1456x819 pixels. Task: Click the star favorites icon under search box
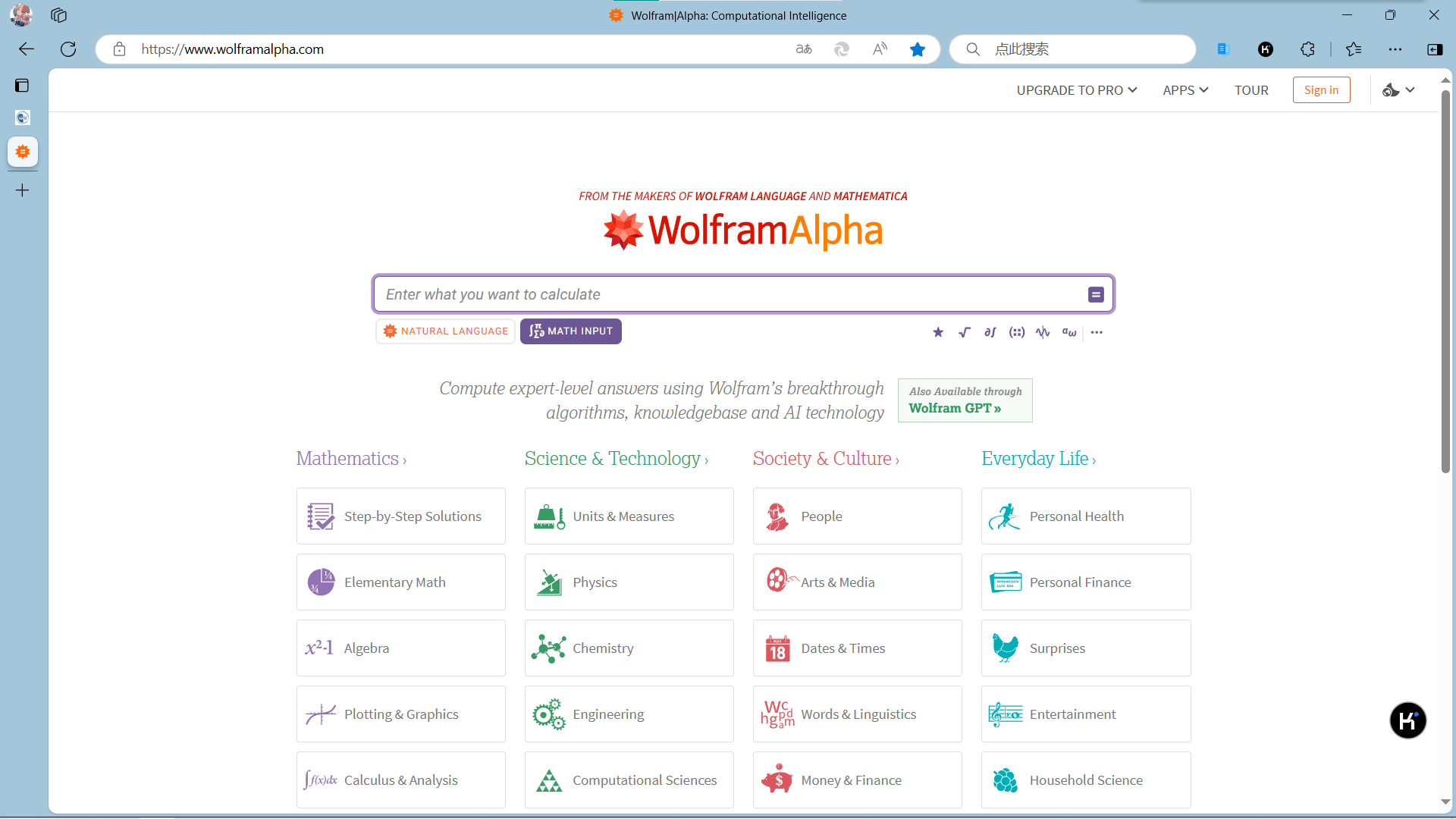point(938,332)
